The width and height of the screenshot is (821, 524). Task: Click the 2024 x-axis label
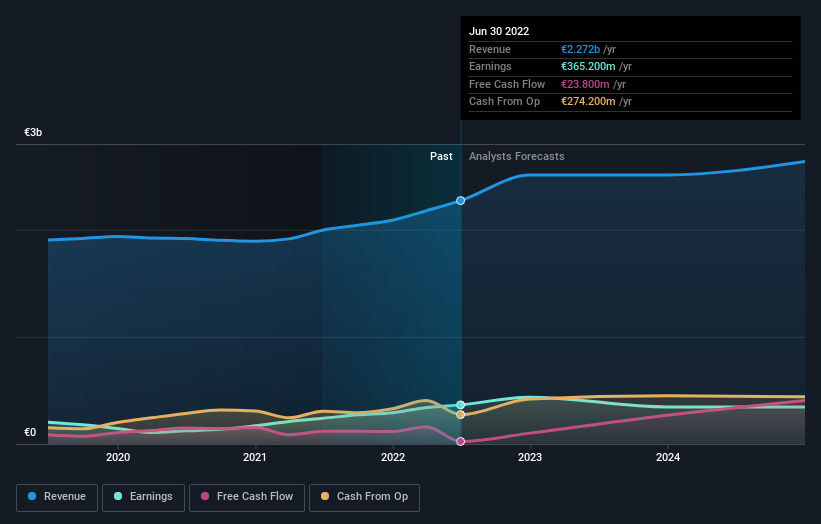coord(668,457)
